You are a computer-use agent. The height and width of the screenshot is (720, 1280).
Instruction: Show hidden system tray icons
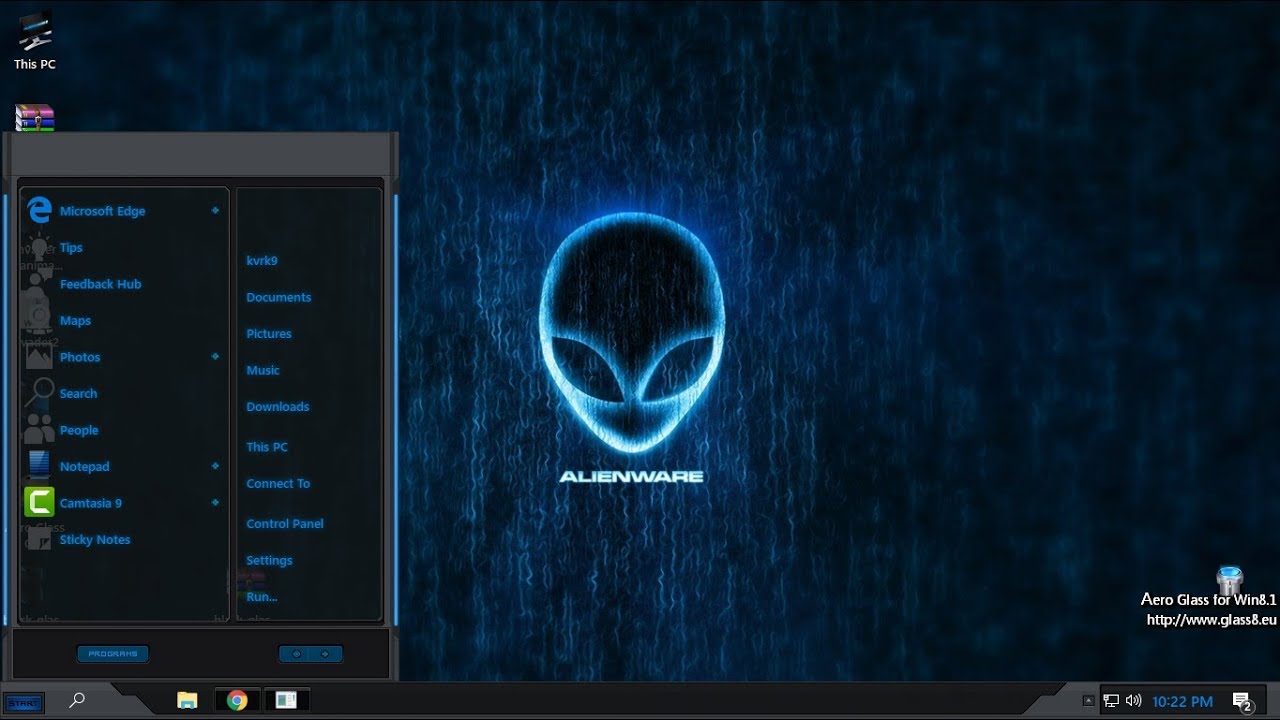[1089, 701]
